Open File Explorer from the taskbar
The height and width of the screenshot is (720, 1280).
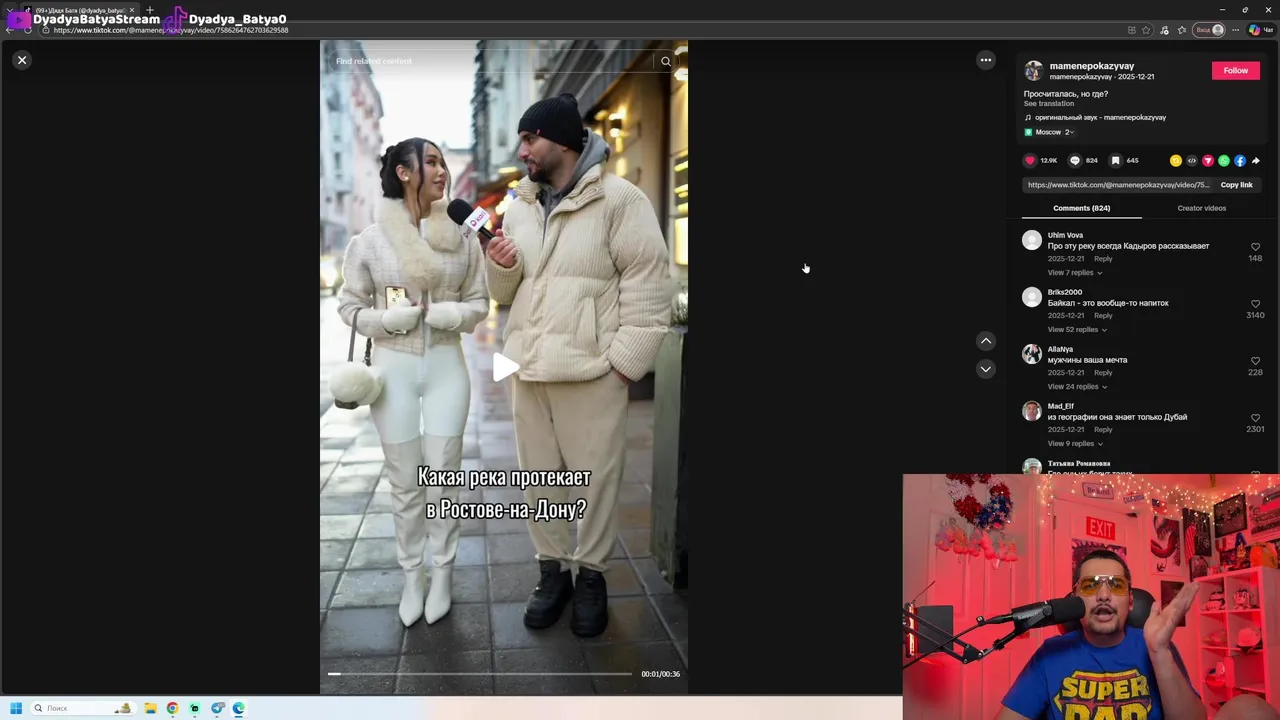click(x=150, y=708)
